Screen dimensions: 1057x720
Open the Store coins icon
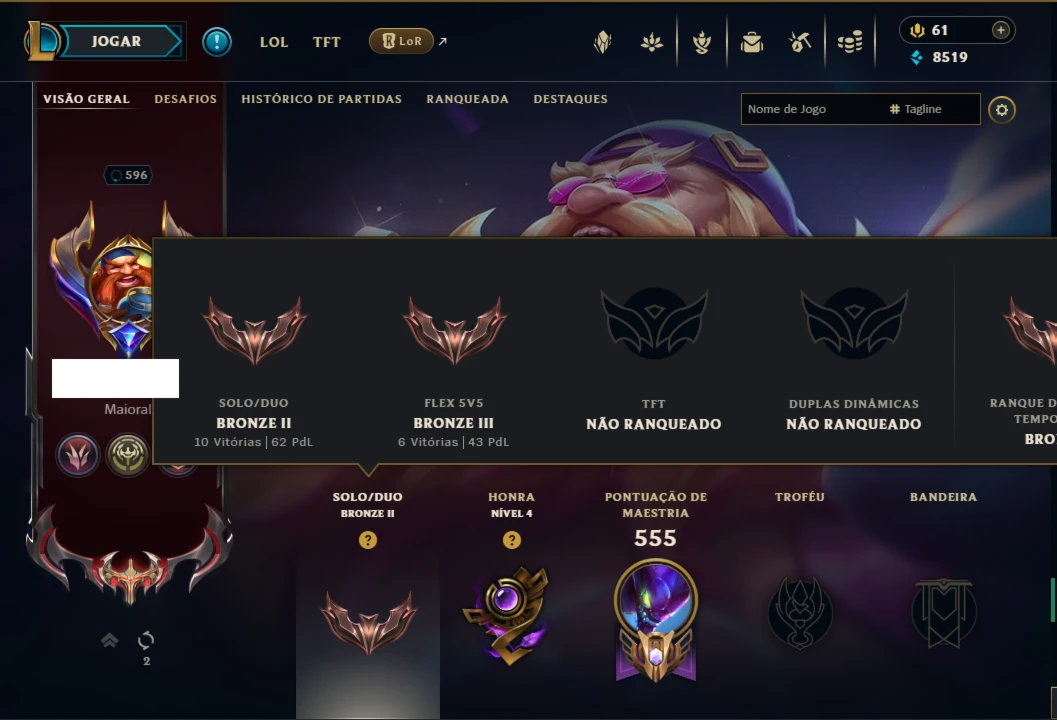[850, 42]
